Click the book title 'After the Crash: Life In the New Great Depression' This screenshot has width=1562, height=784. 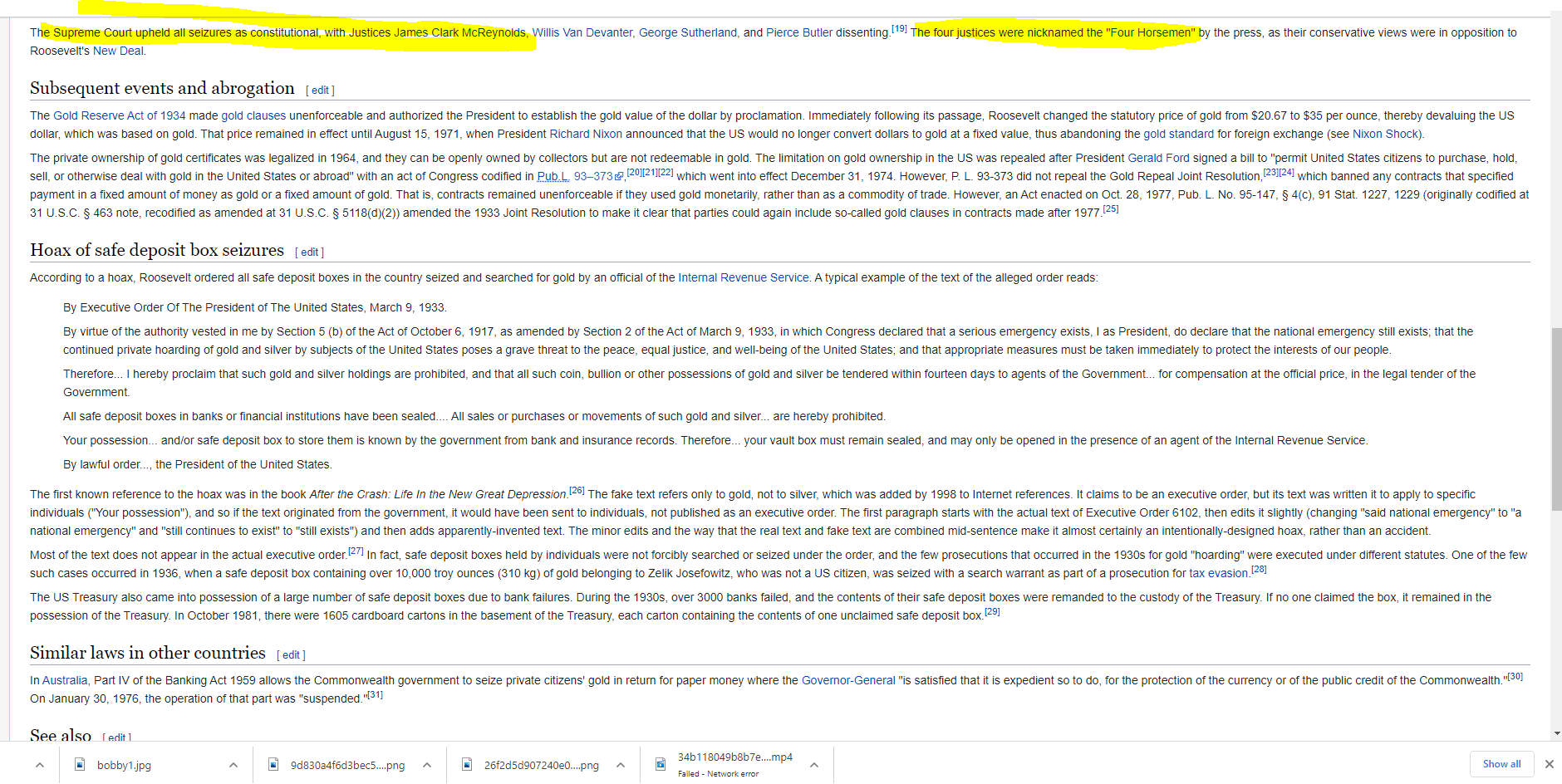pos(438,494)
